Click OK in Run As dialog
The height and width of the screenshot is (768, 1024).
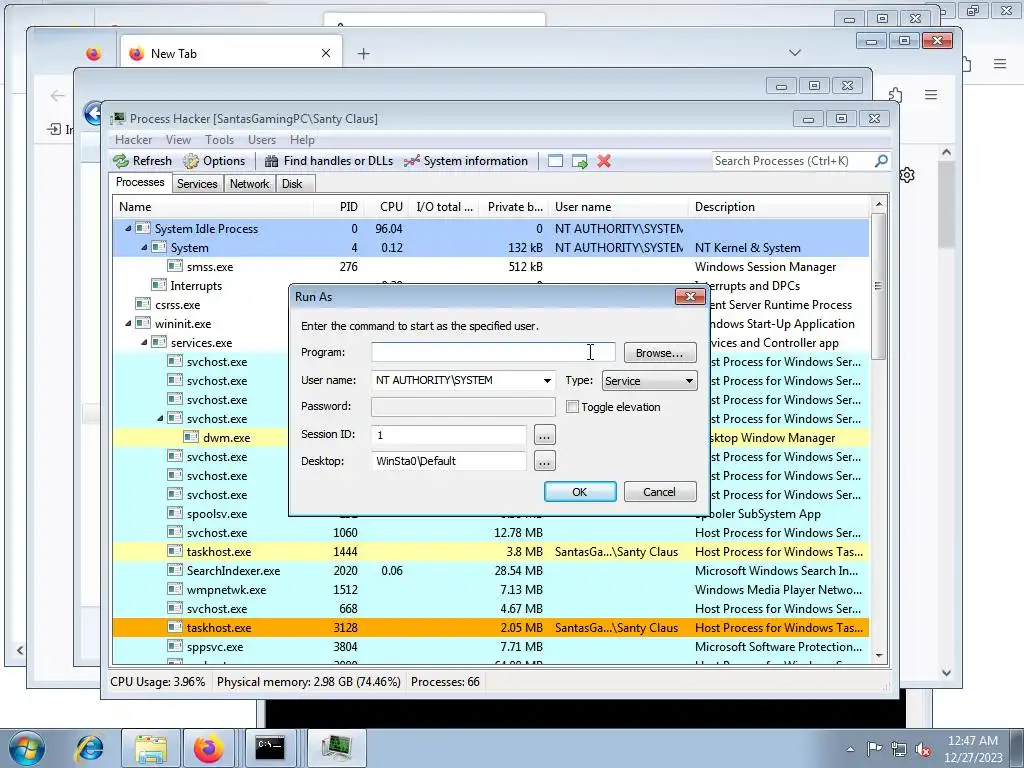pyautogui.click(x=580, y=492)
